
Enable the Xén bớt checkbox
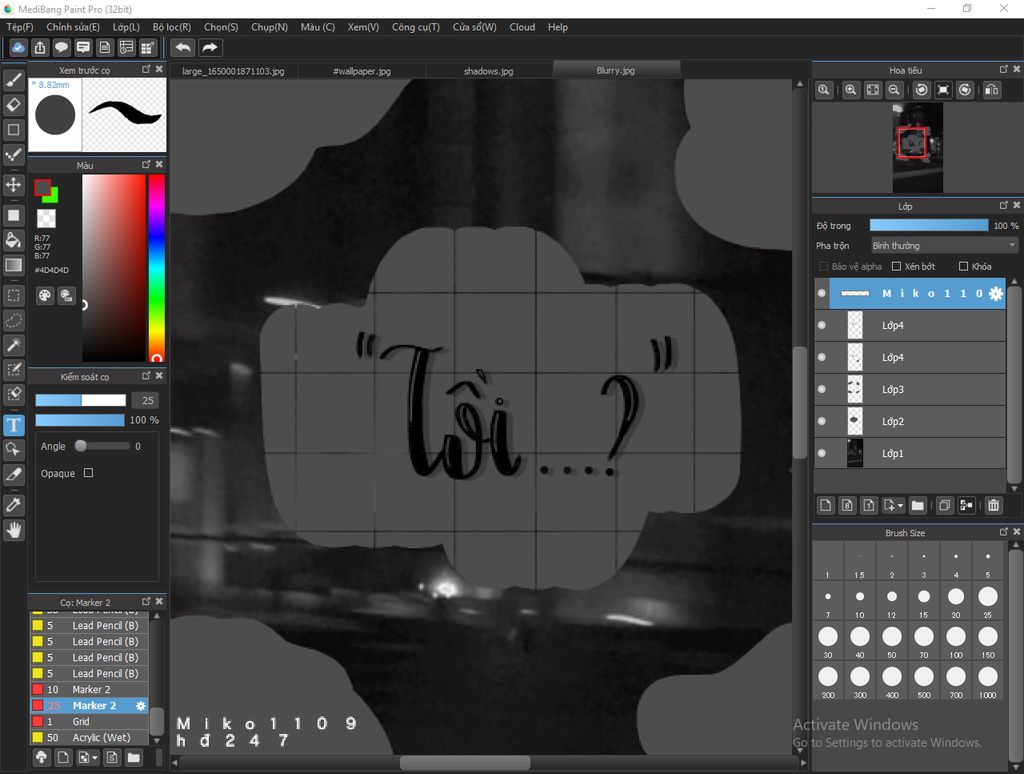tap(897, 266)
